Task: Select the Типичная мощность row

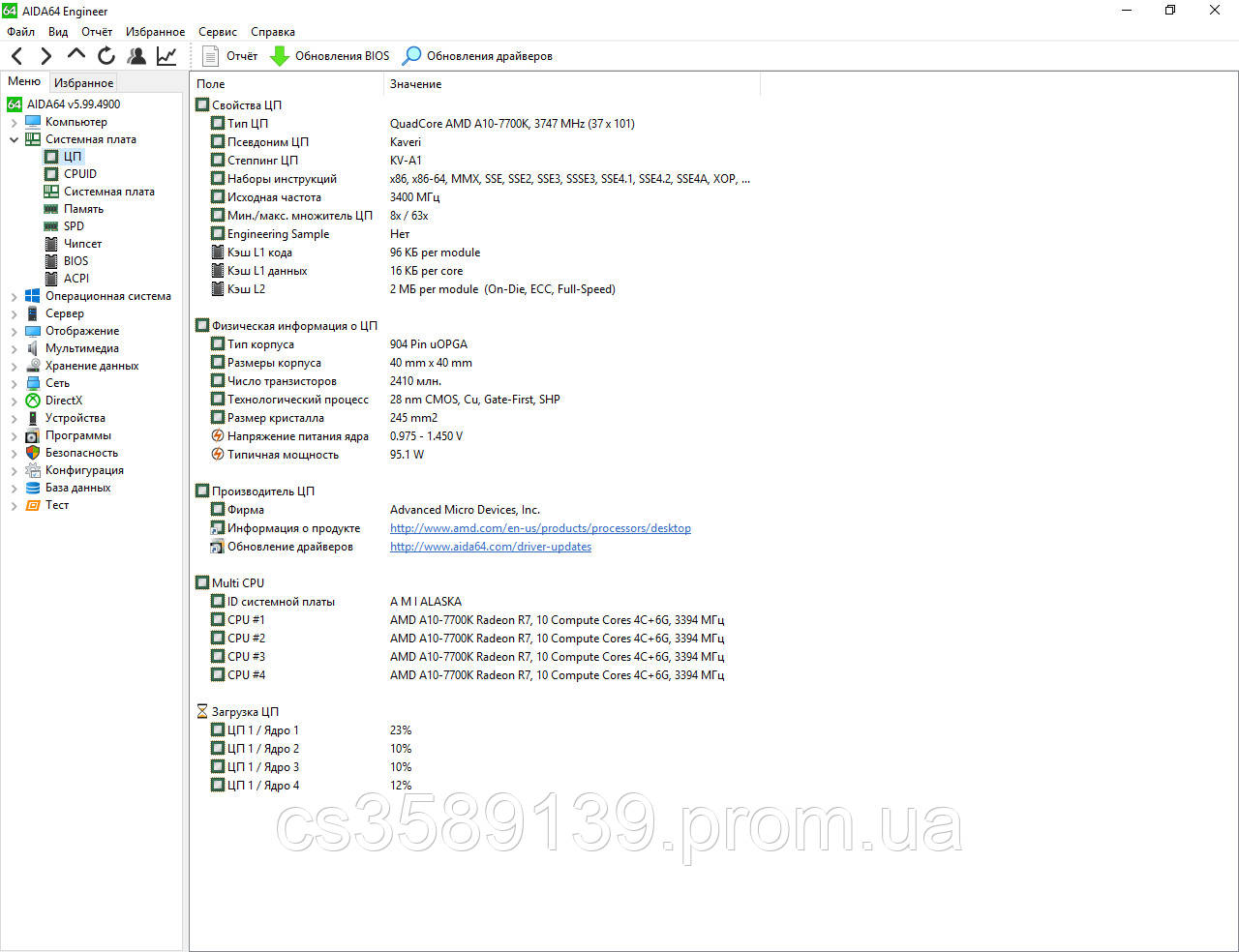Action: pos(474,455)
